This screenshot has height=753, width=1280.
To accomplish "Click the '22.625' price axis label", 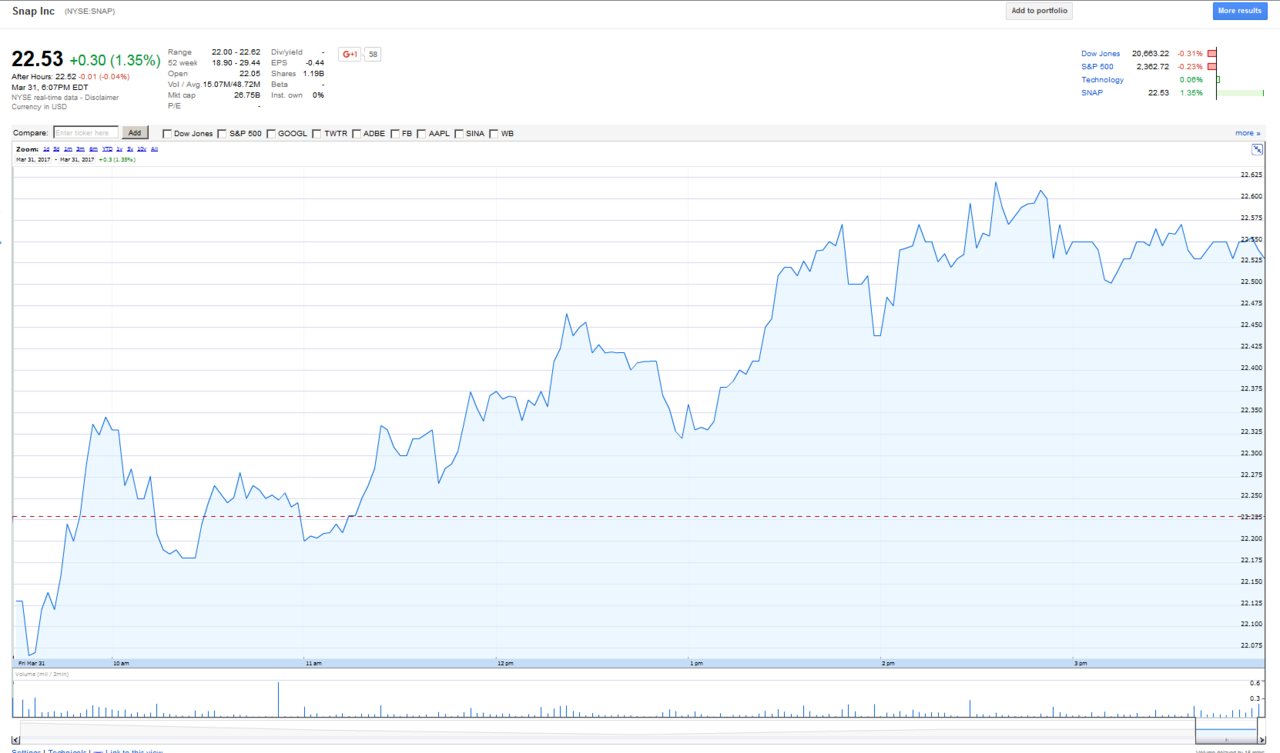I will click(1251, 174).
